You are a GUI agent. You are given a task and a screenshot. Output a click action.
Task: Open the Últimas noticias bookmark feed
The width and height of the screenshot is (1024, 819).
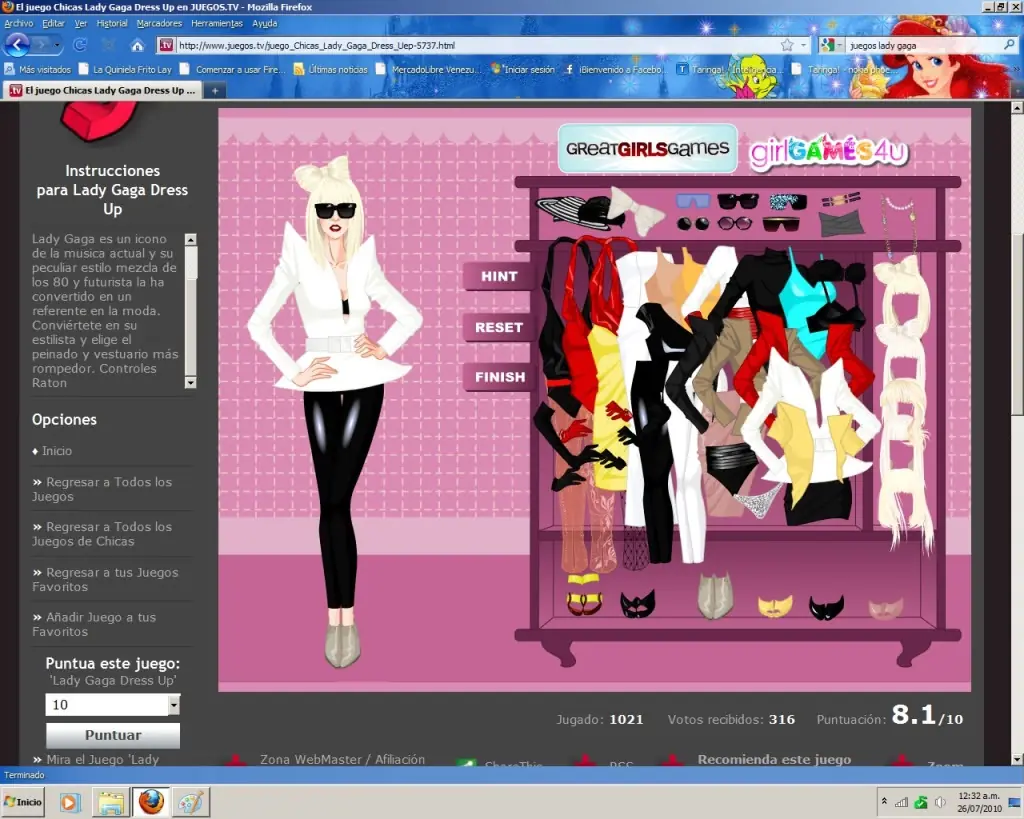[330, 69]
